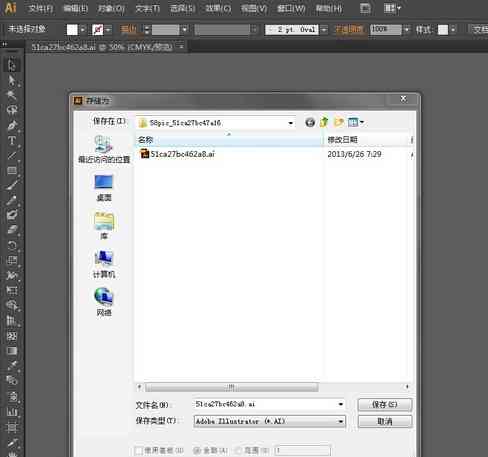This screenshot has width=488, height=457.
Task: Select file 51ca27bc462a8.ai in list
Action: tap(178, 154)
